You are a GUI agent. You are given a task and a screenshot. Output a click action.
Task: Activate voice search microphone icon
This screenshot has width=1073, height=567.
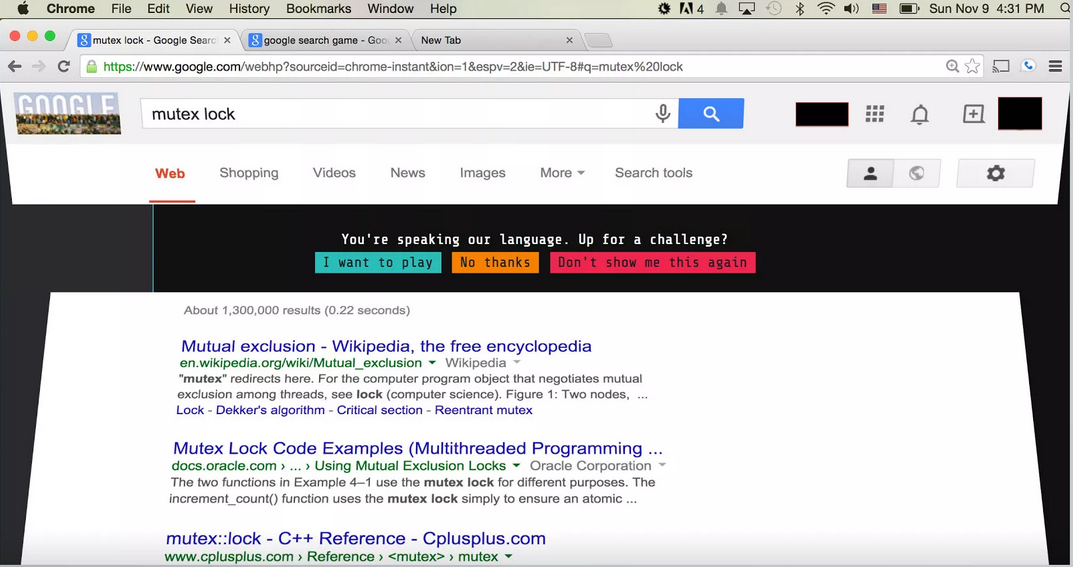click(x=662, y=114)
